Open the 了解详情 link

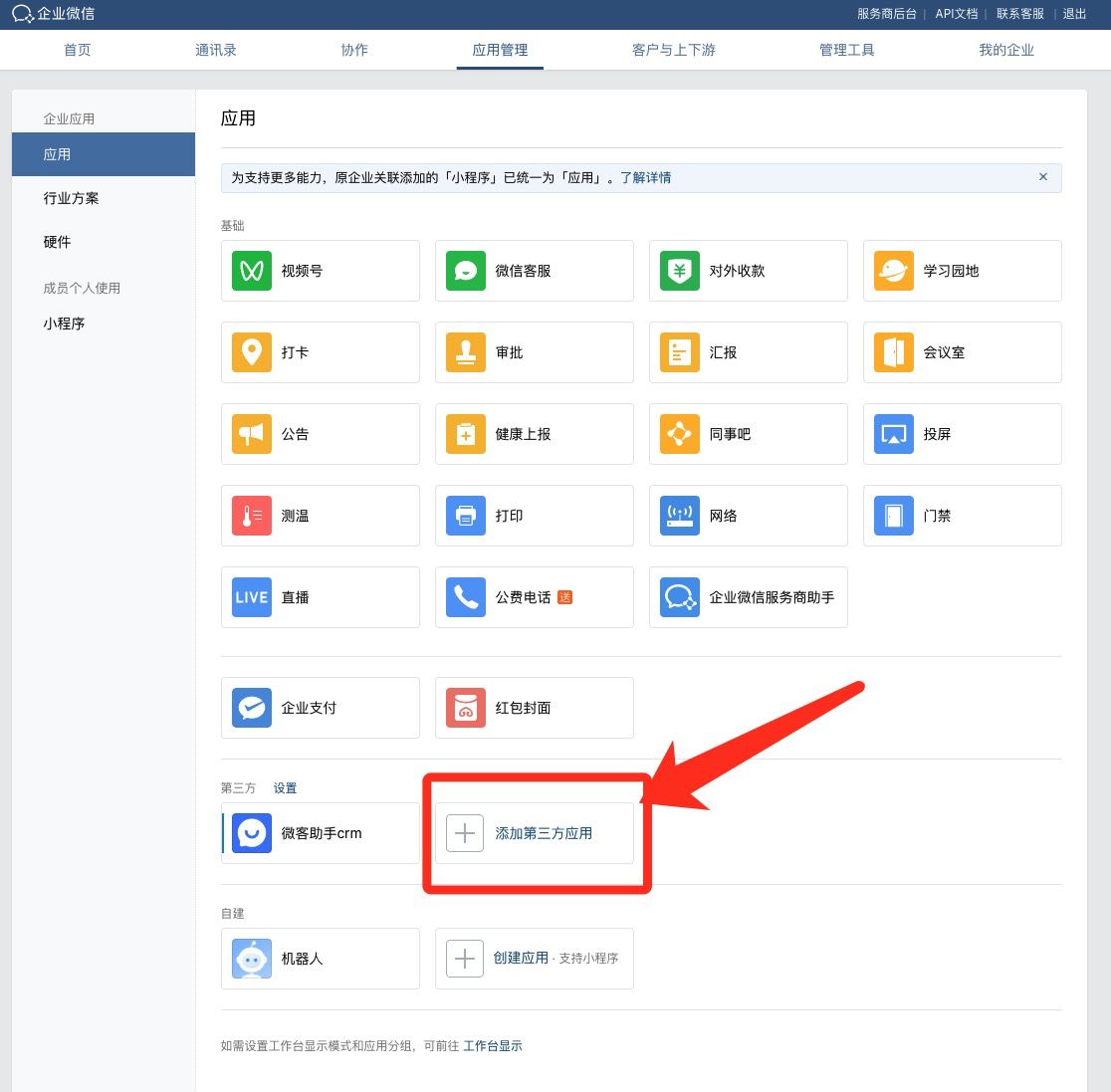[645, 177]
